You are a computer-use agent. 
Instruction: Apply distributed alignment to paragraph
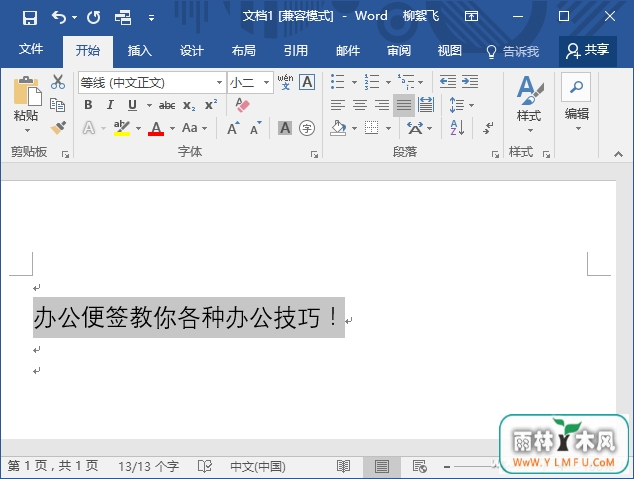pyautogui.click(x=426, y=105)
